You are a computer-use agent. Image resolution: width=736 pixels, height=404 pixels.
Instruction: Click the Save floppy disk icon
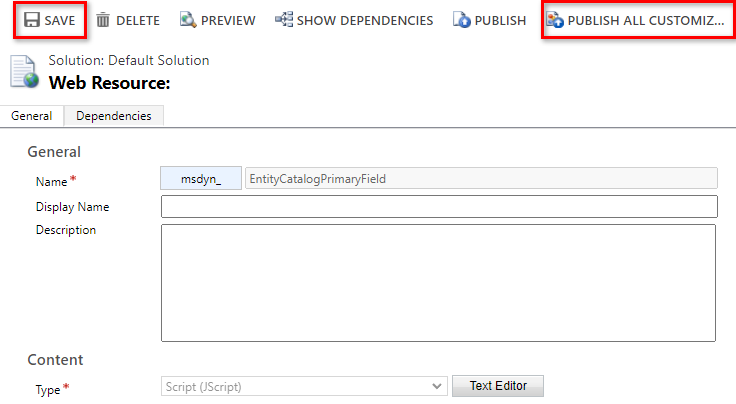[x=31, y=20]
